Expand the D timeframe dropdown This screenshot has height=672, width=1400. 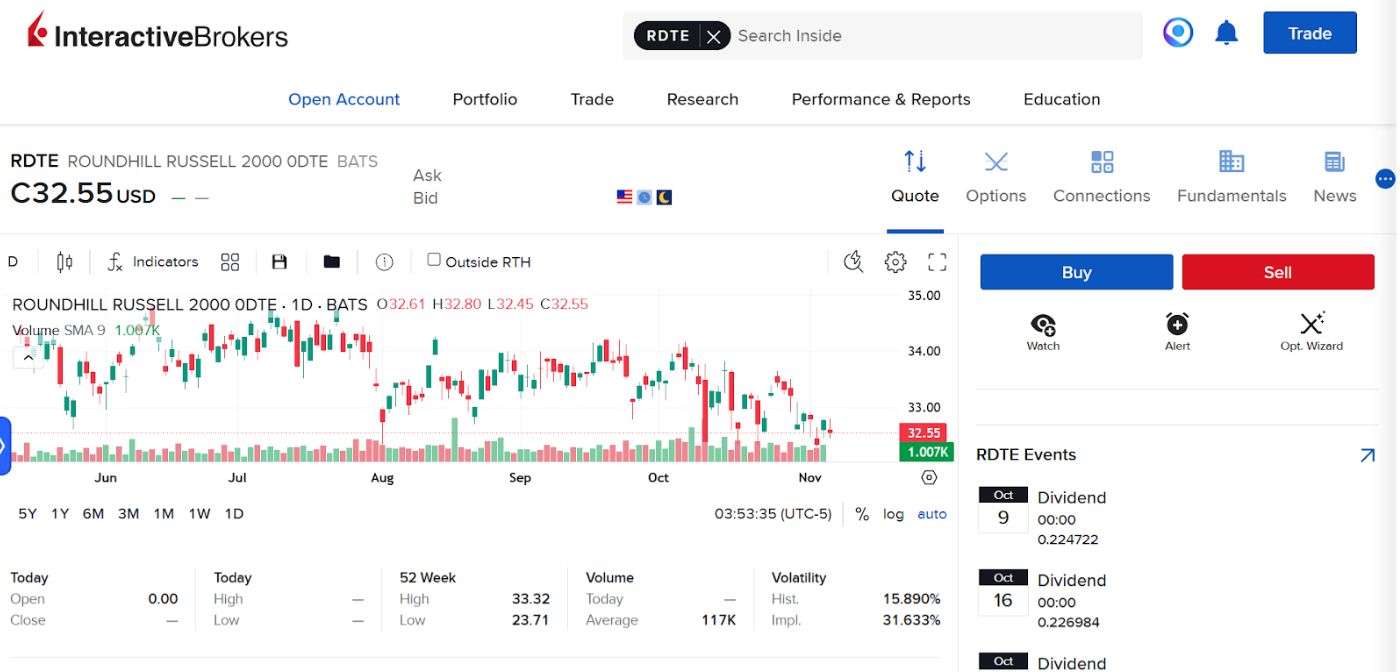[13, 261]
